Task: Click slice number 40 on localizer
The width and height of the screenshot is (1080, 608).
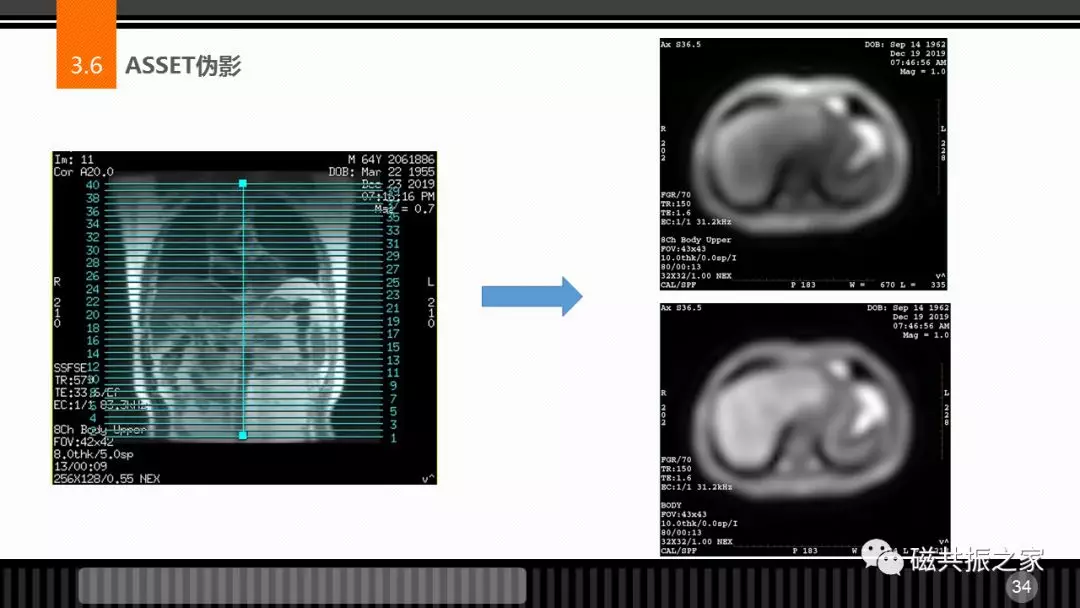Action: pyautogui.click(x=92, y=185)
